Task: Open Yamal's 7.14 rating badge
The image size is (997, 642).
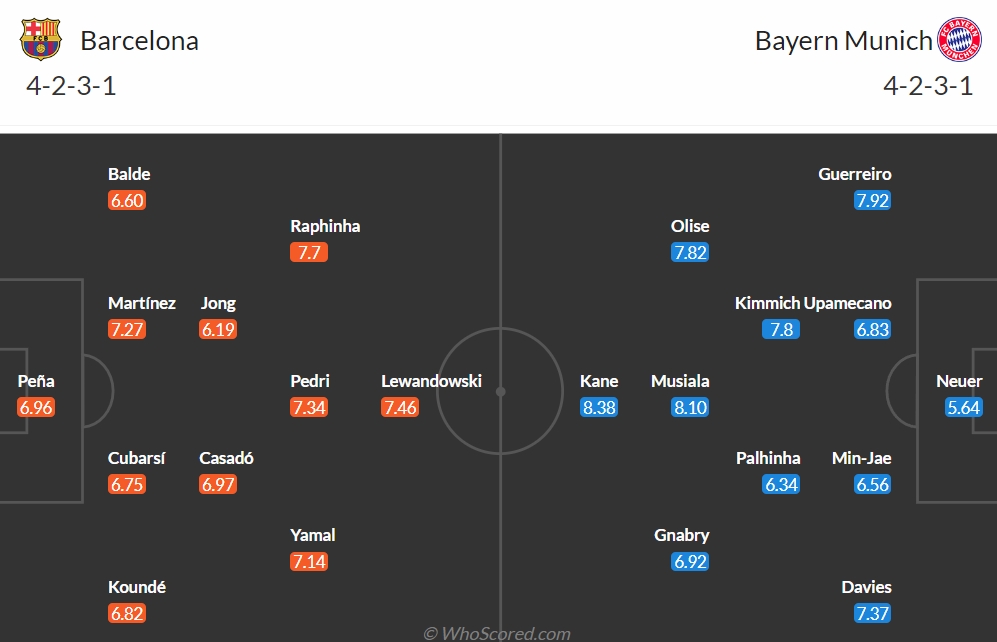Action: tap(309, 562)
